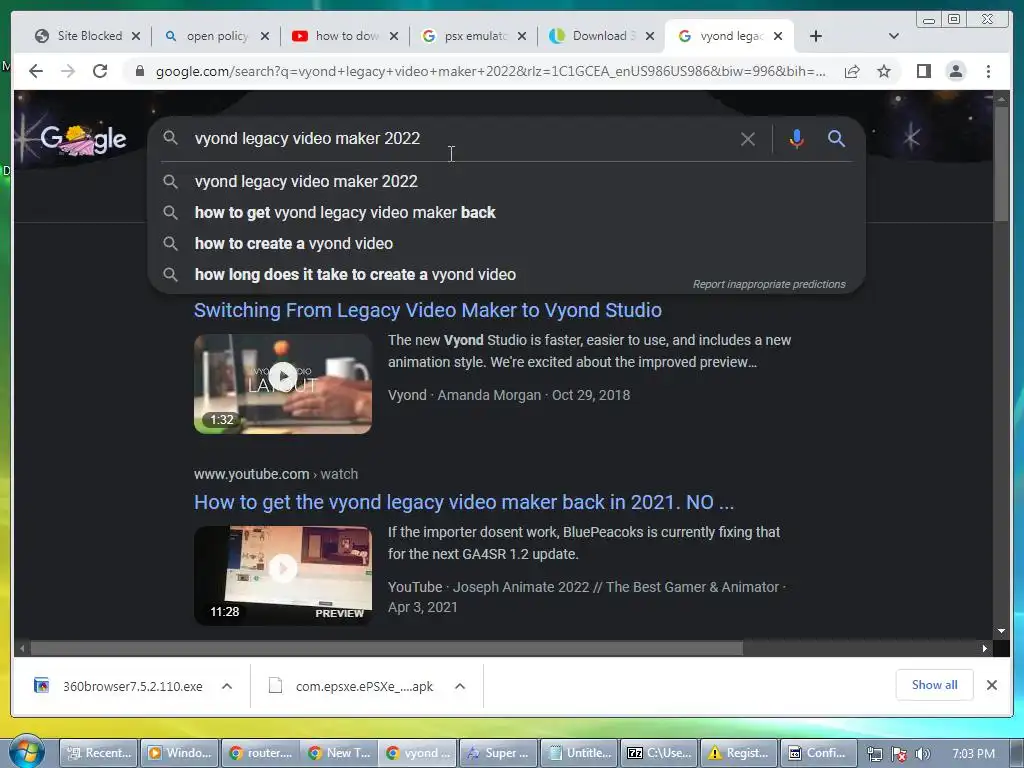Switch to Registry warning taskbar window

pyautogui.click(x=739, y=753)
